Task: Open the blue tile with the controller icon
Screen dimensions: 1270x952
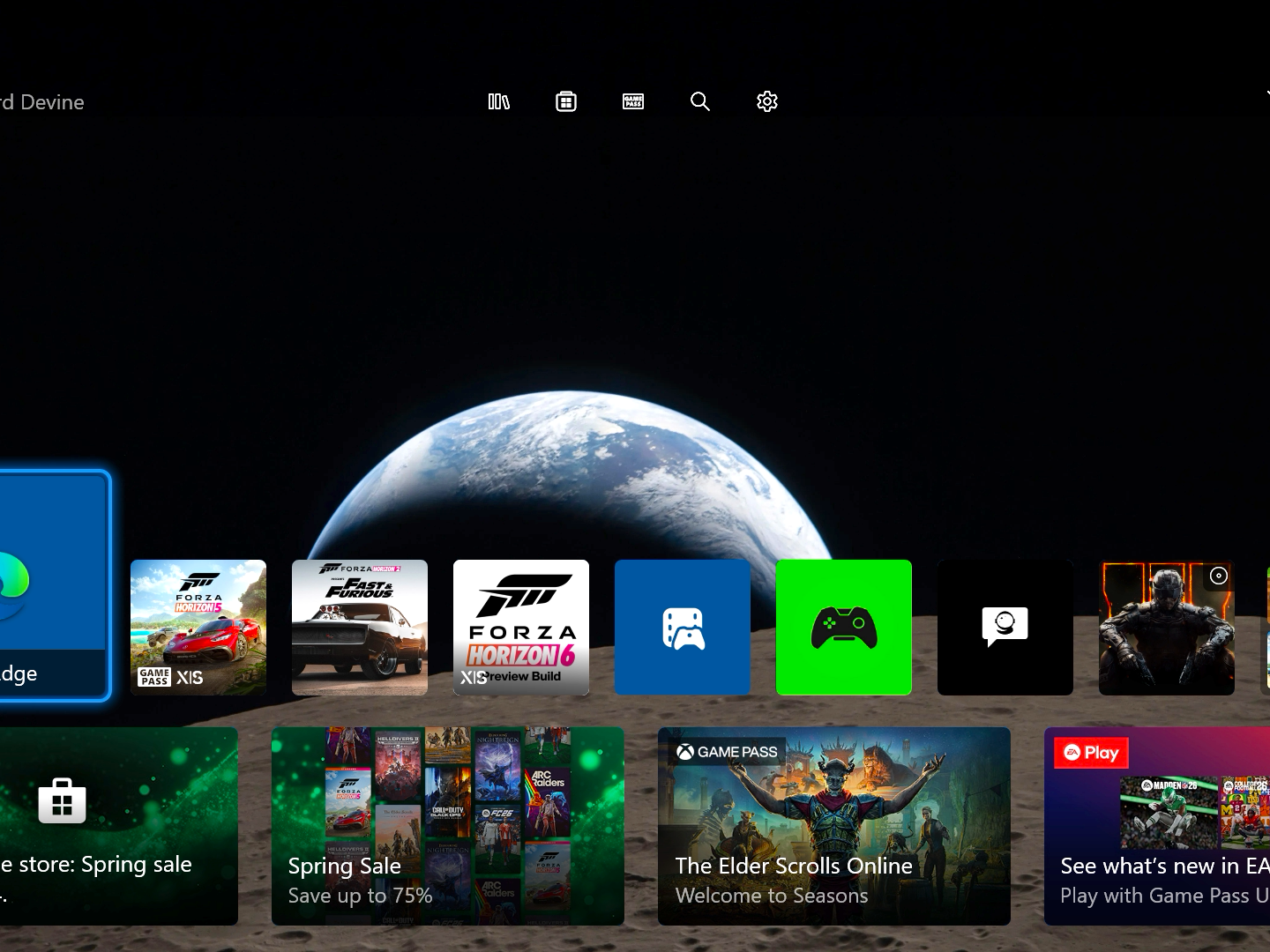Action: pos(683,628)
